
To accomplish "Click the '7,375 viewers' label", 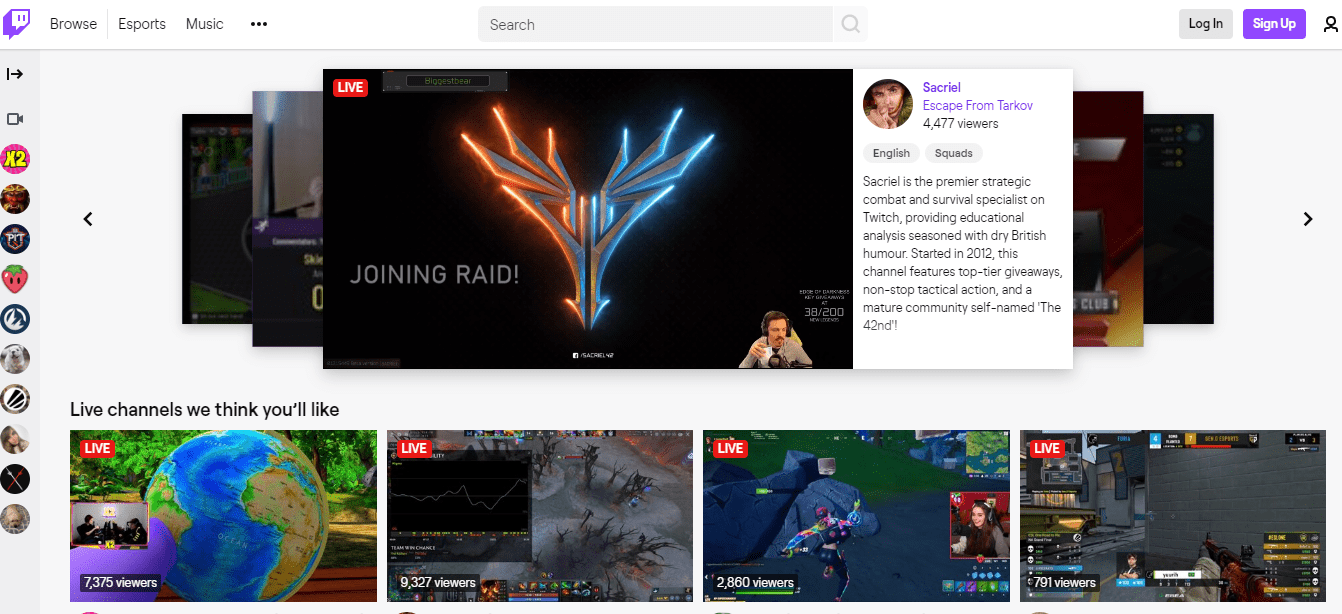I will [120, 582].
